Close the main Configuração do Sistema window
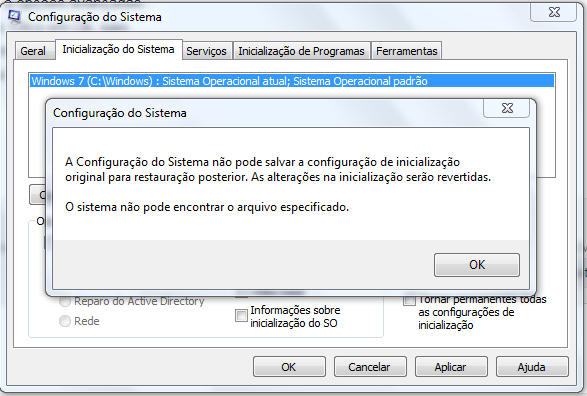The height and width of the screenshot is (396, 587). pyautogui.click(x=554, y=12)
